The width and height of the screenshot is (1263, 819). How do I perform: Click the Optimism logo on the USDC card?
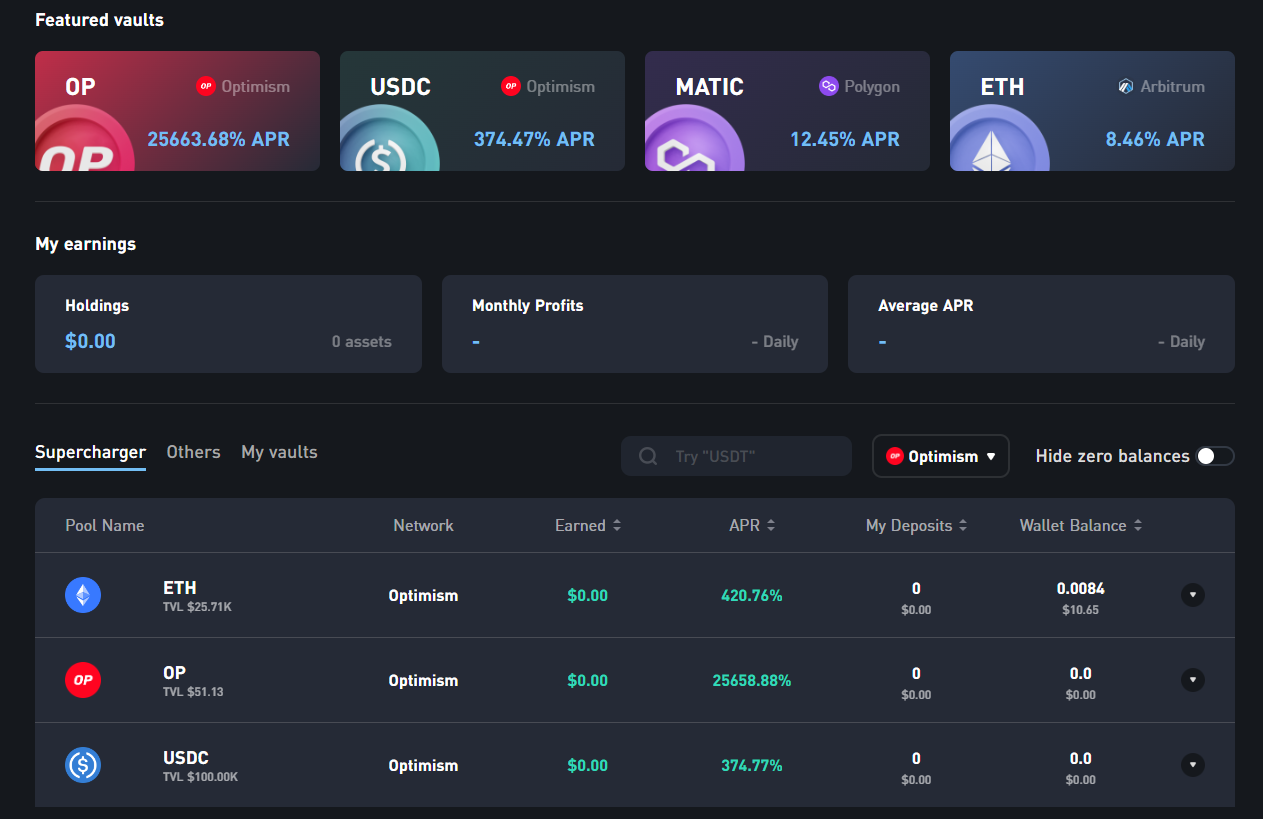click(x=511, y=87)
